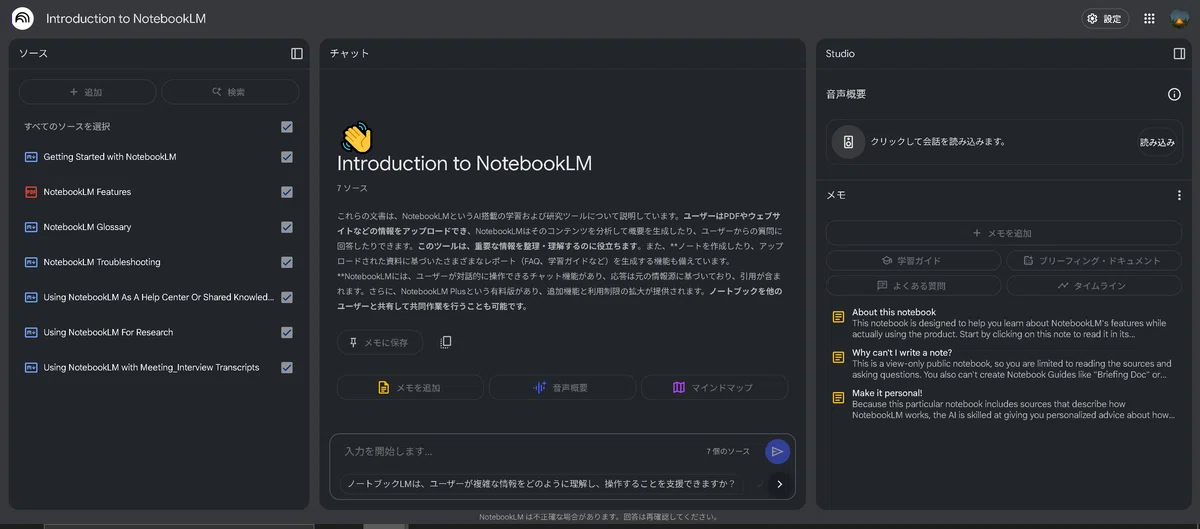1200x529 pixels.
Task: Collapse the ソース panel
Action: coord(297,54)
